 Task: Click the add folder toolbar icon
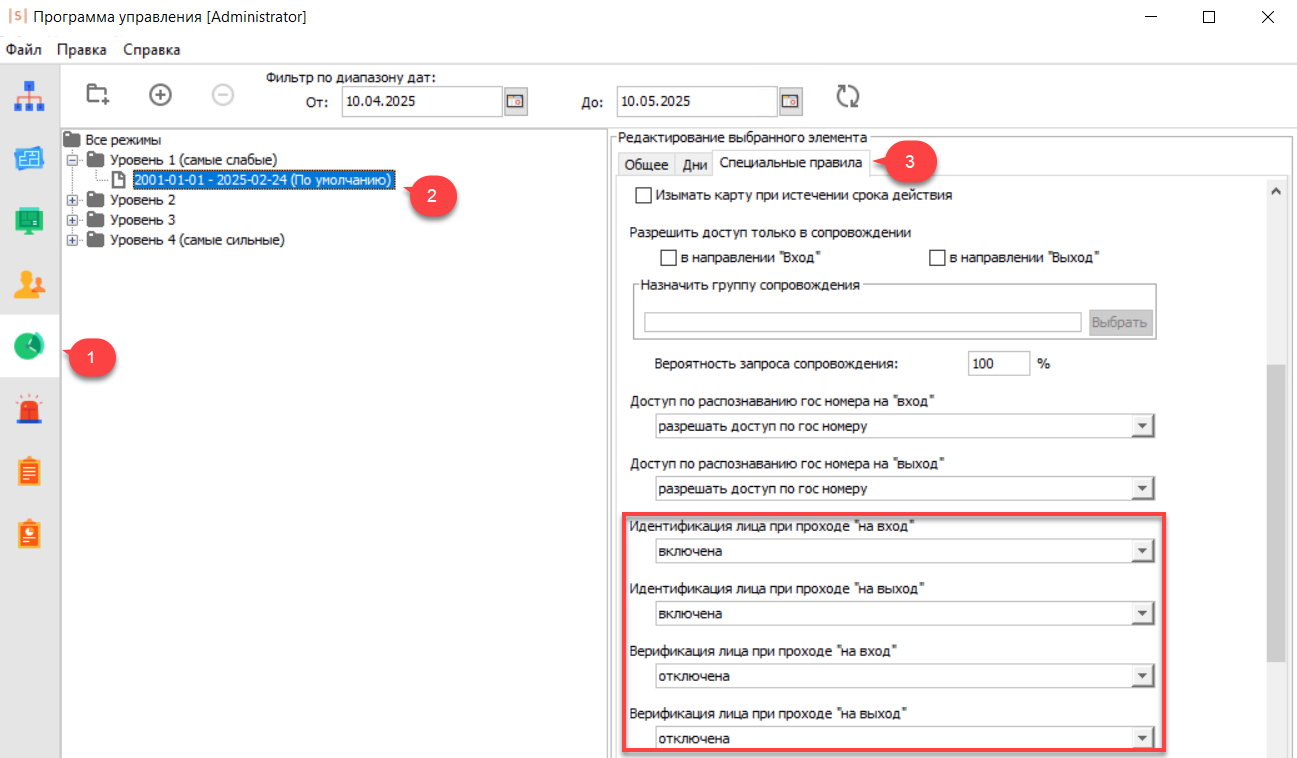coord(97,95)
